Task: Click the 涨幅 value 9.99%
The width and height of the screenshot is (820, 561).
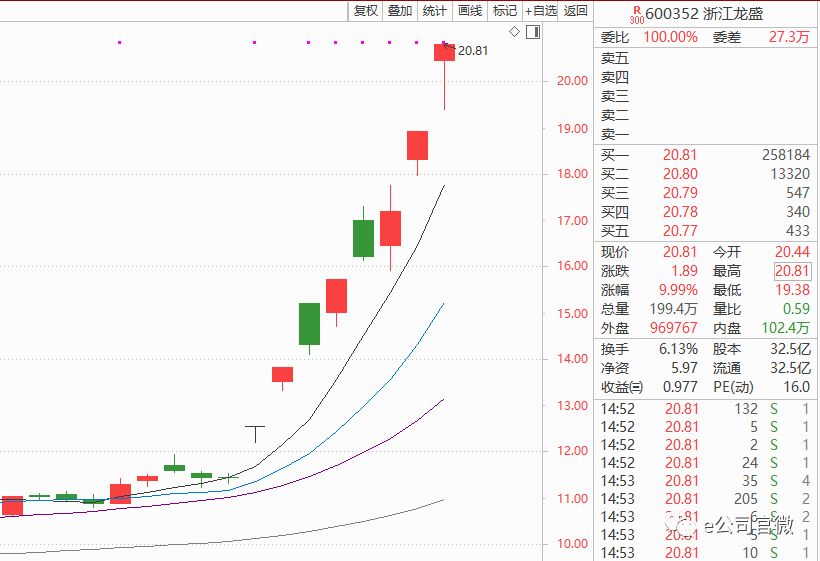Action: pyautogui.click(x=678, y=290)
